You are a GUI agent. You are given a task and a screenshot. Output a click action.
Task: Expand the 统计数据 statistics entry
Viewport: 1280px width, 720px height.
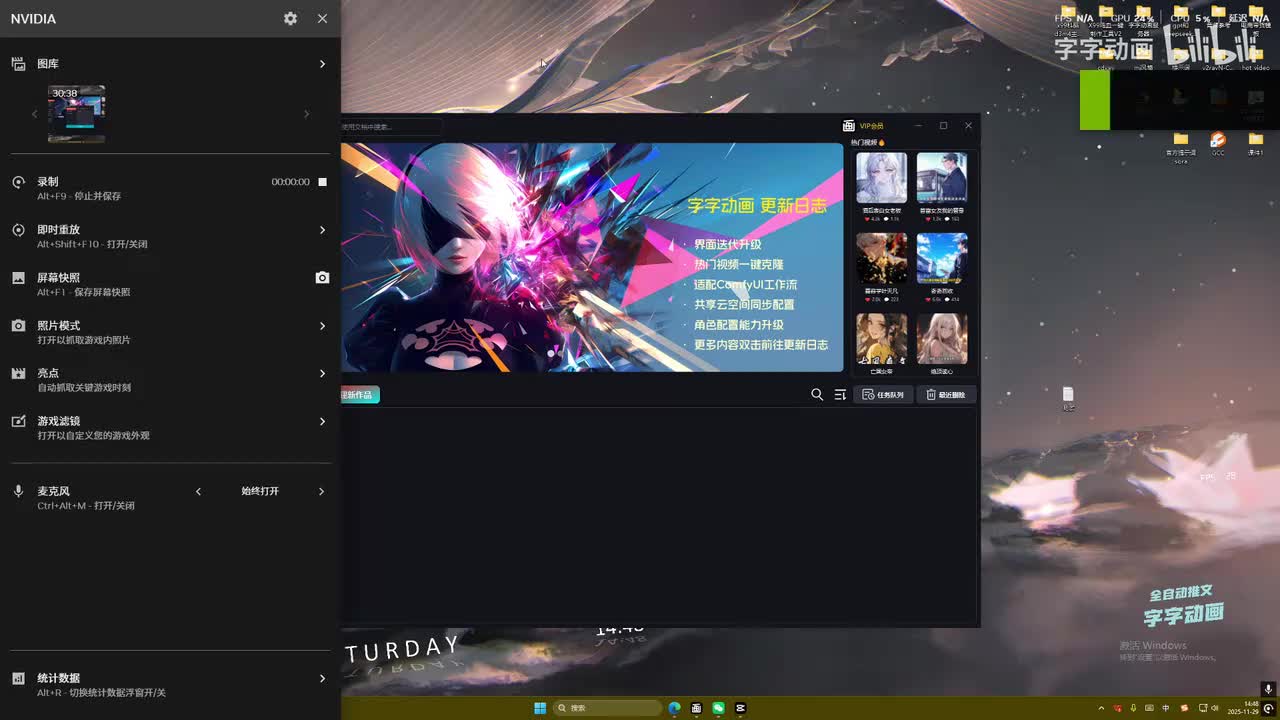(322, 678)
